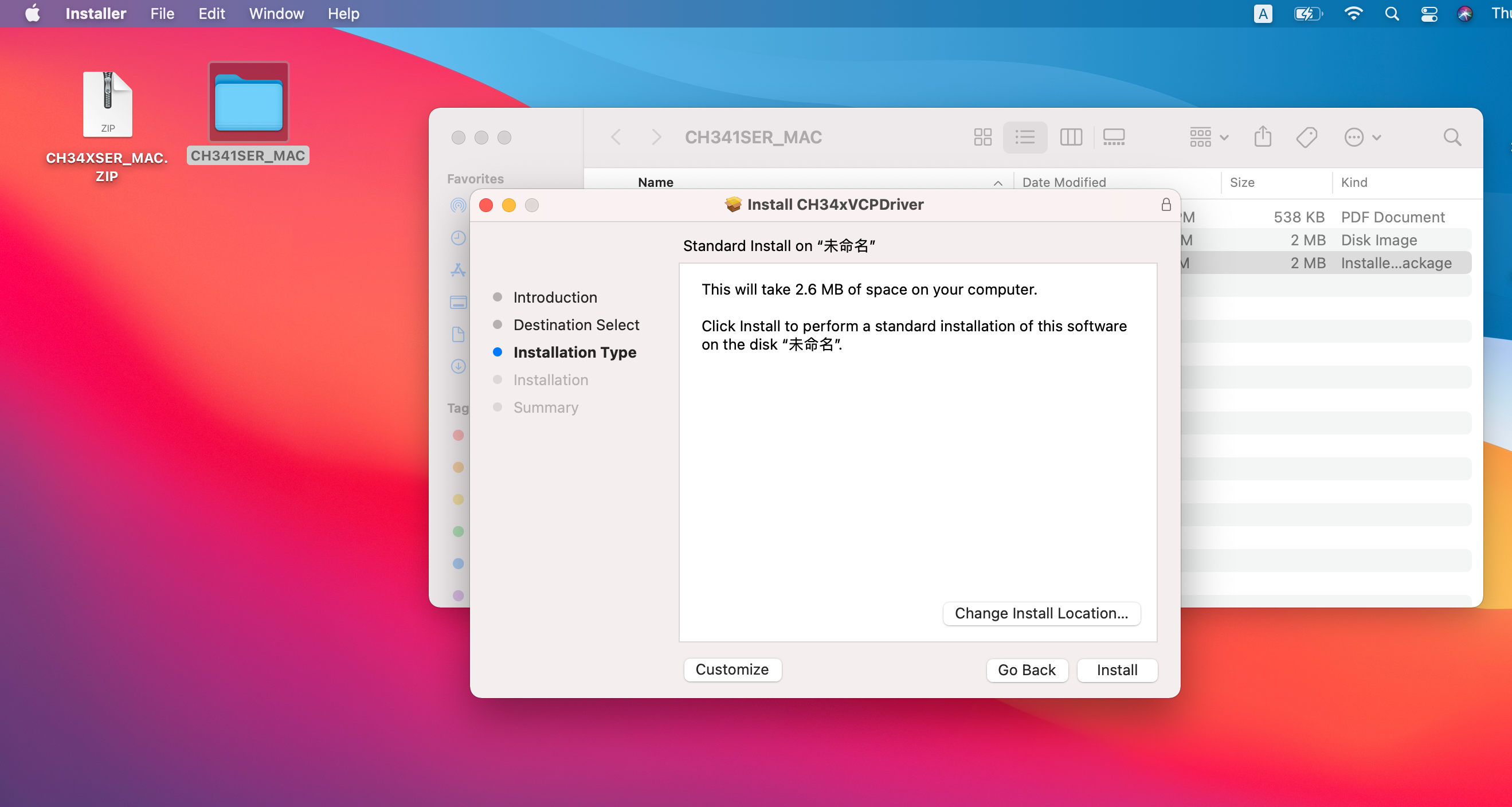Click the Go Back button
This screenshot has height=807, width=1512.
pos(1027,669)
